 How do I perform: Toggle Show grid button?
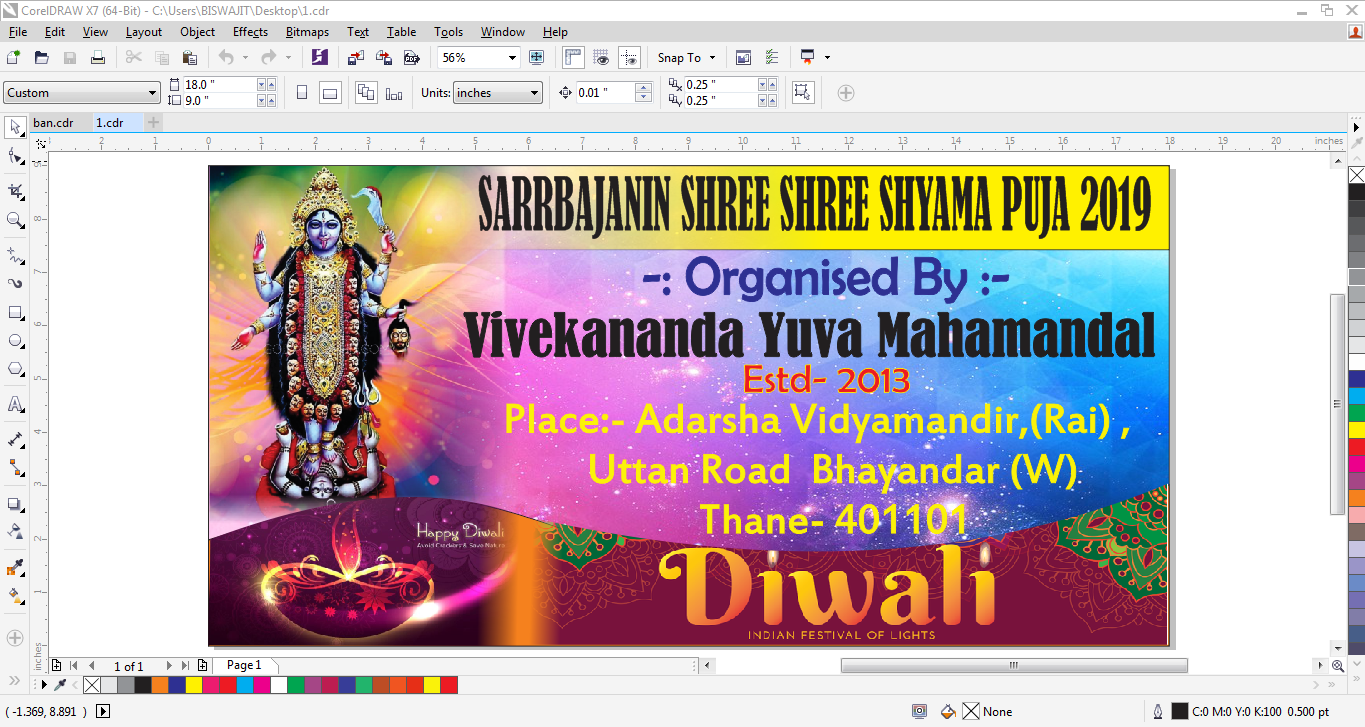601,57
